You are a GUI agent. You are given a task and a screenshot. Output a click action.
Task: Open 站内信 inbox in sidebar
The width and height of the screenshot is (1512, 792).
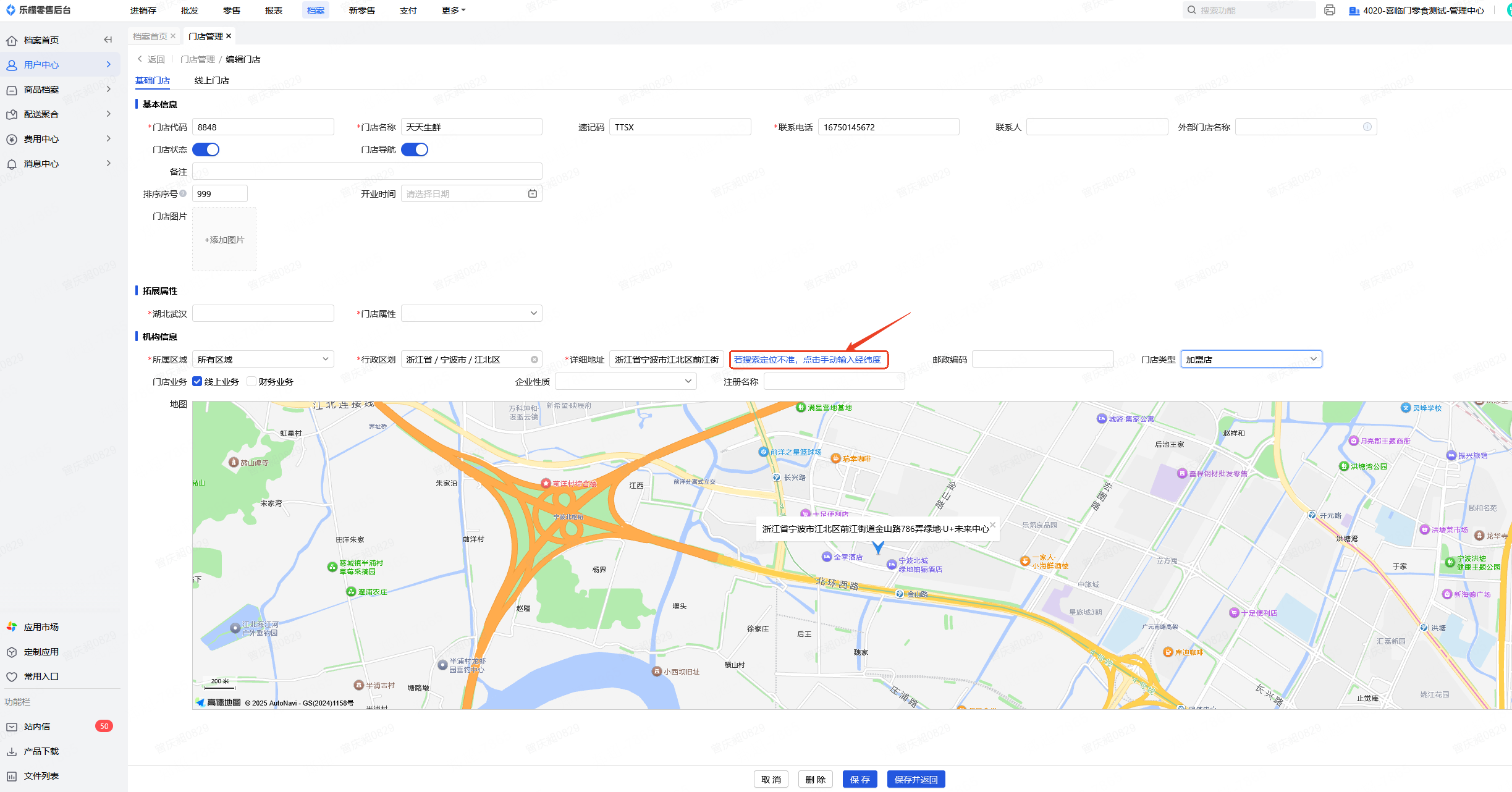(37, 727)
